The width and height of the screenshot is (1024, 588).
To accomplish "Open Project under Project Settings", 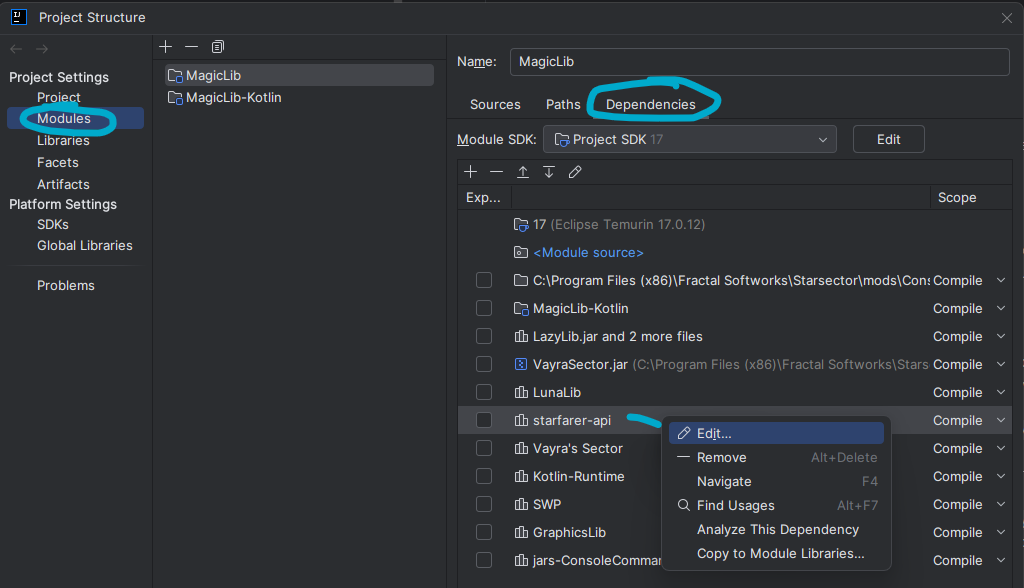I will [59, 97].
